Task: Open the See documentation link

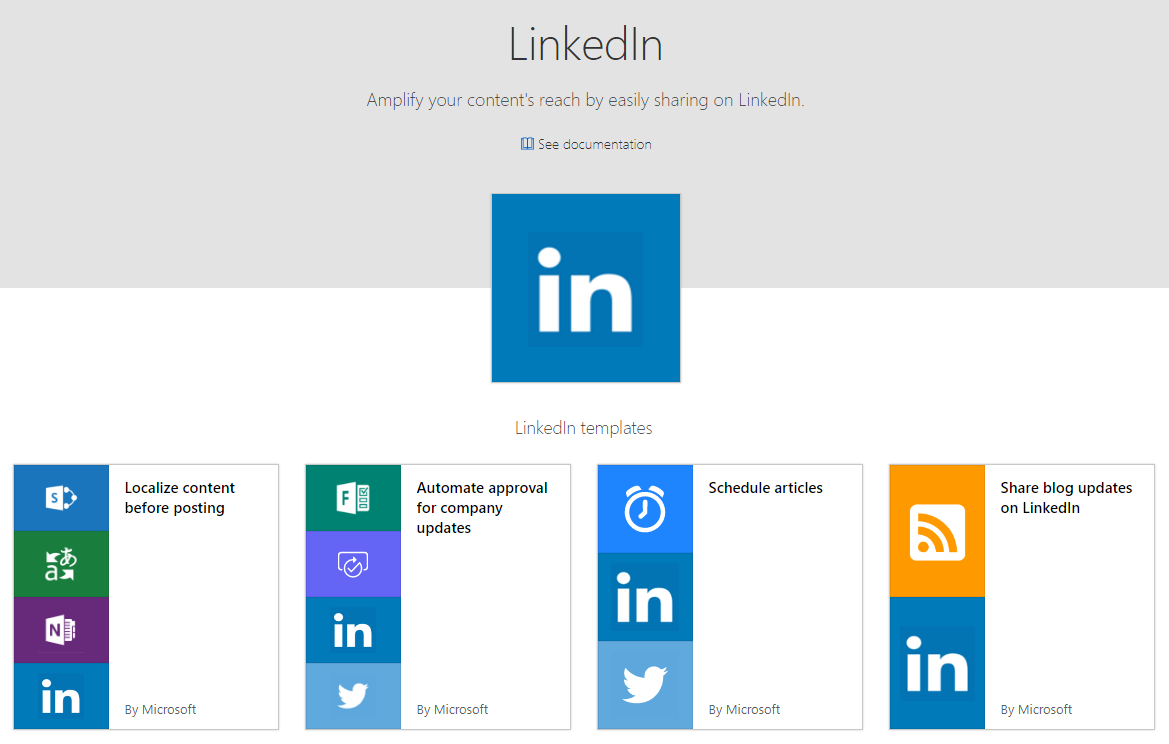Action: (594, 144)
